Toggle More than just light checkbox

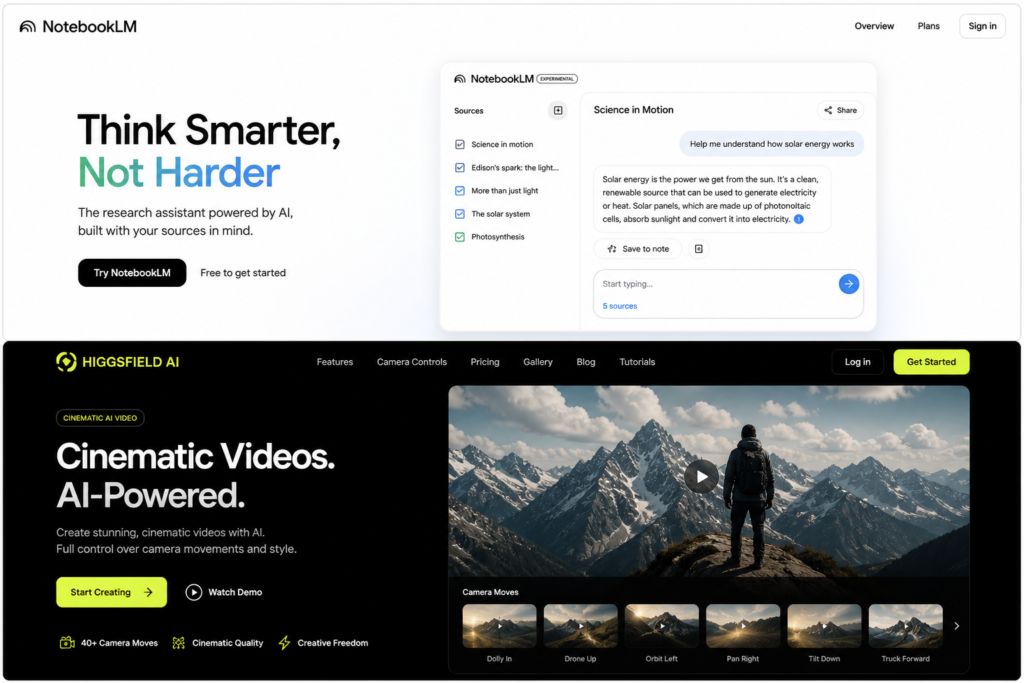460,191
